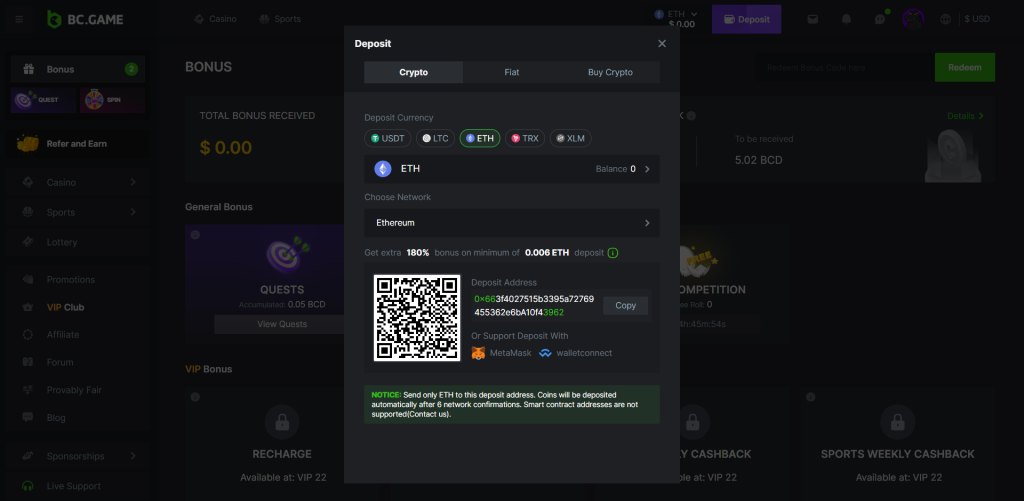Click the Recharge lock icon
Screen dimensions: 1024x501
[x=282, y=423]
